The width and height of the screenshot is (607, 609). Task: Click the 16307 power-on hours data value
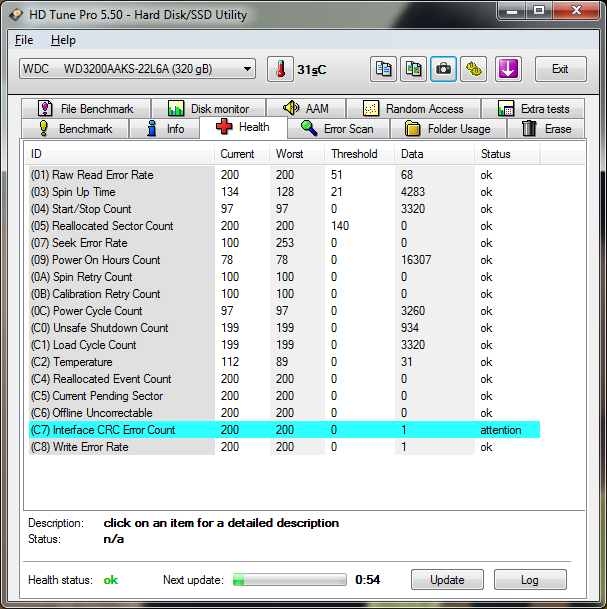click(416, 260)
